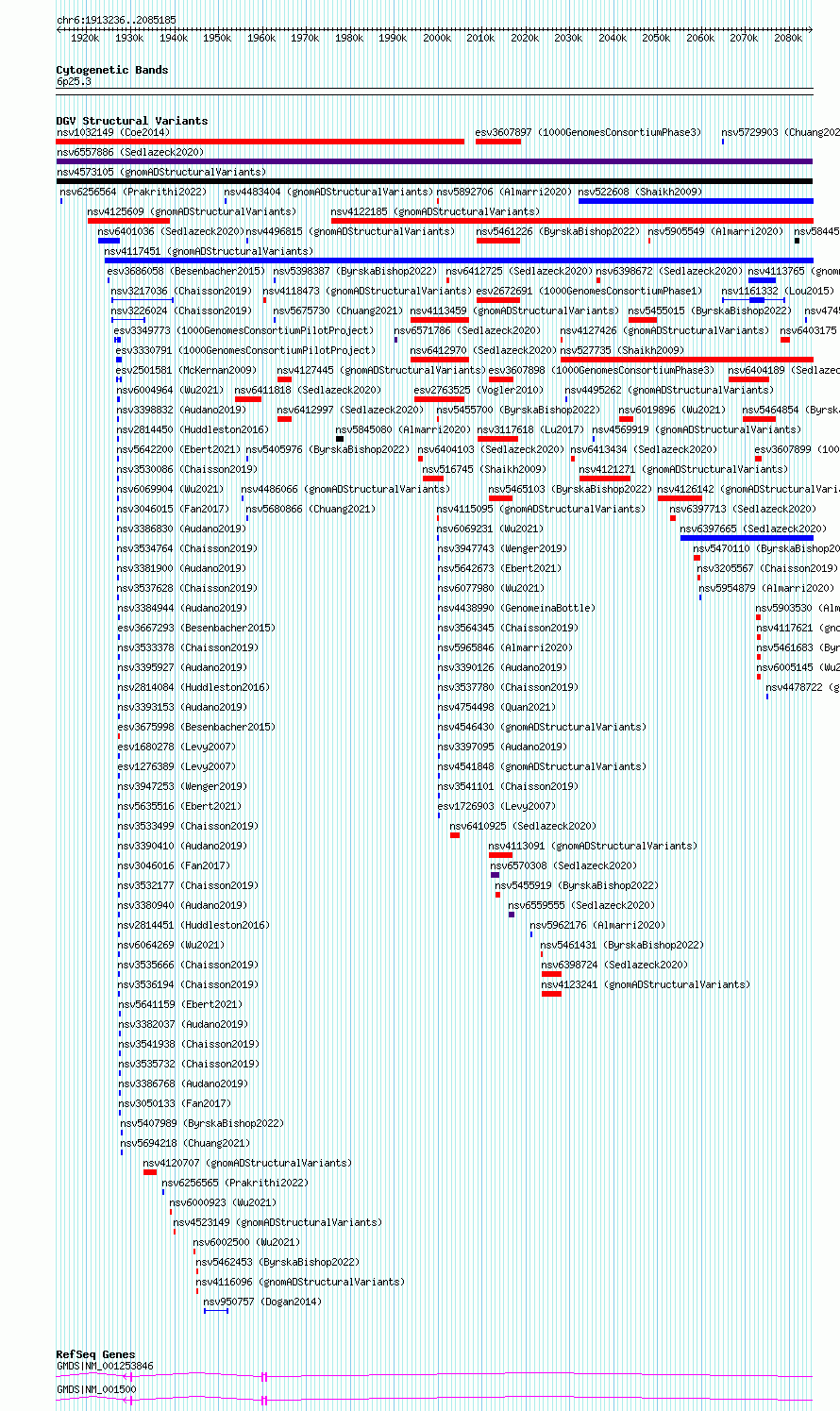The height and width of the screenshot is (1411, 840).
Task: Select nsv5905549 (Almarri2020) label
Action: pyautogui.click(x=715, y=231)
